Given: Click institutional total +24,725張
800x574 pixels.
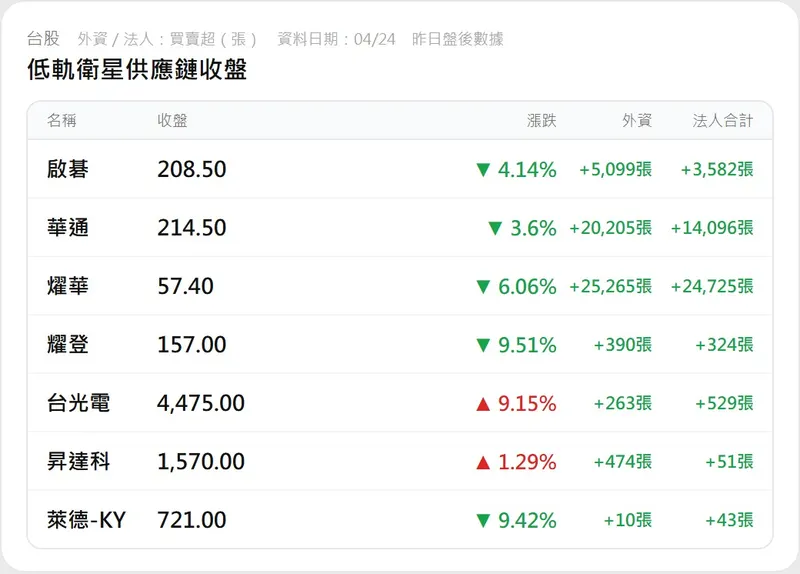Looking at the screenshot, I should [x=712, y=286].
